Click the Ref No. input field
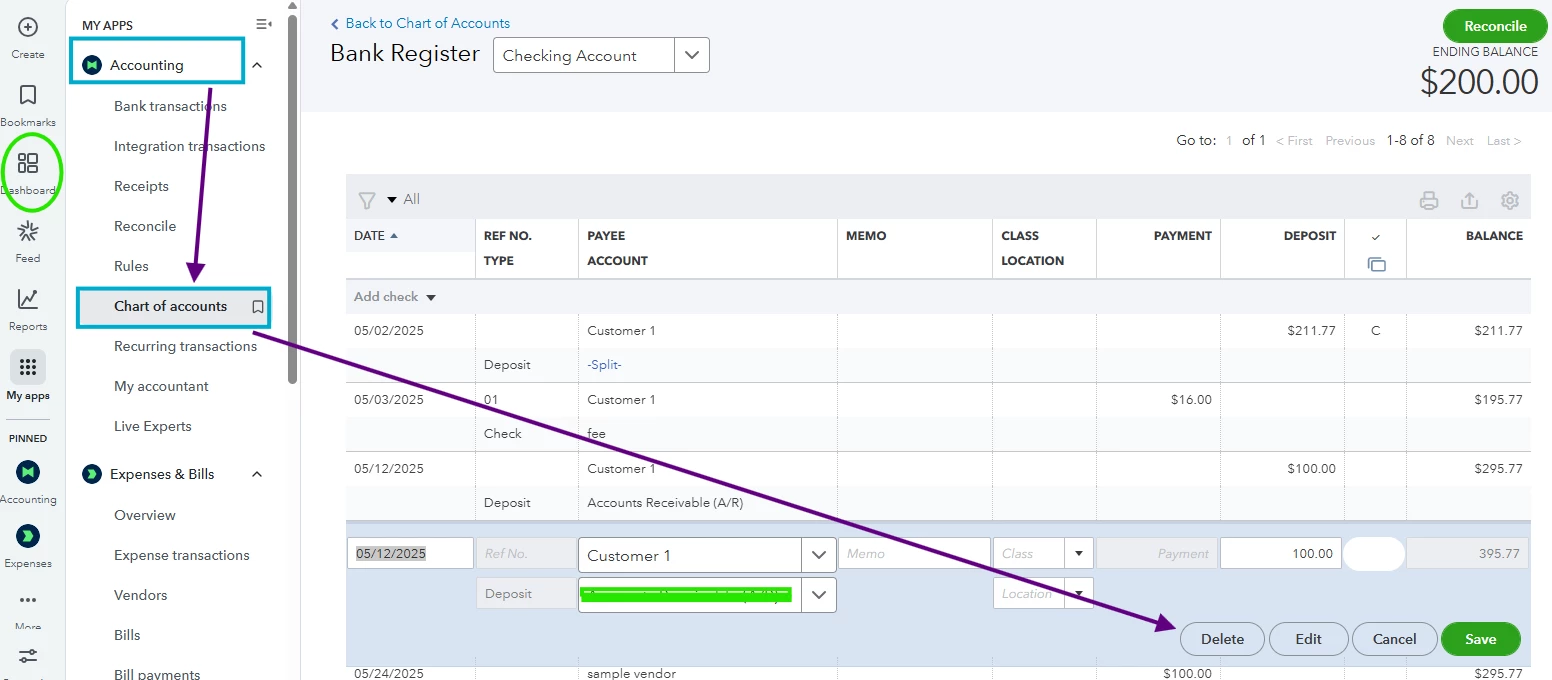 pos(526,553)
